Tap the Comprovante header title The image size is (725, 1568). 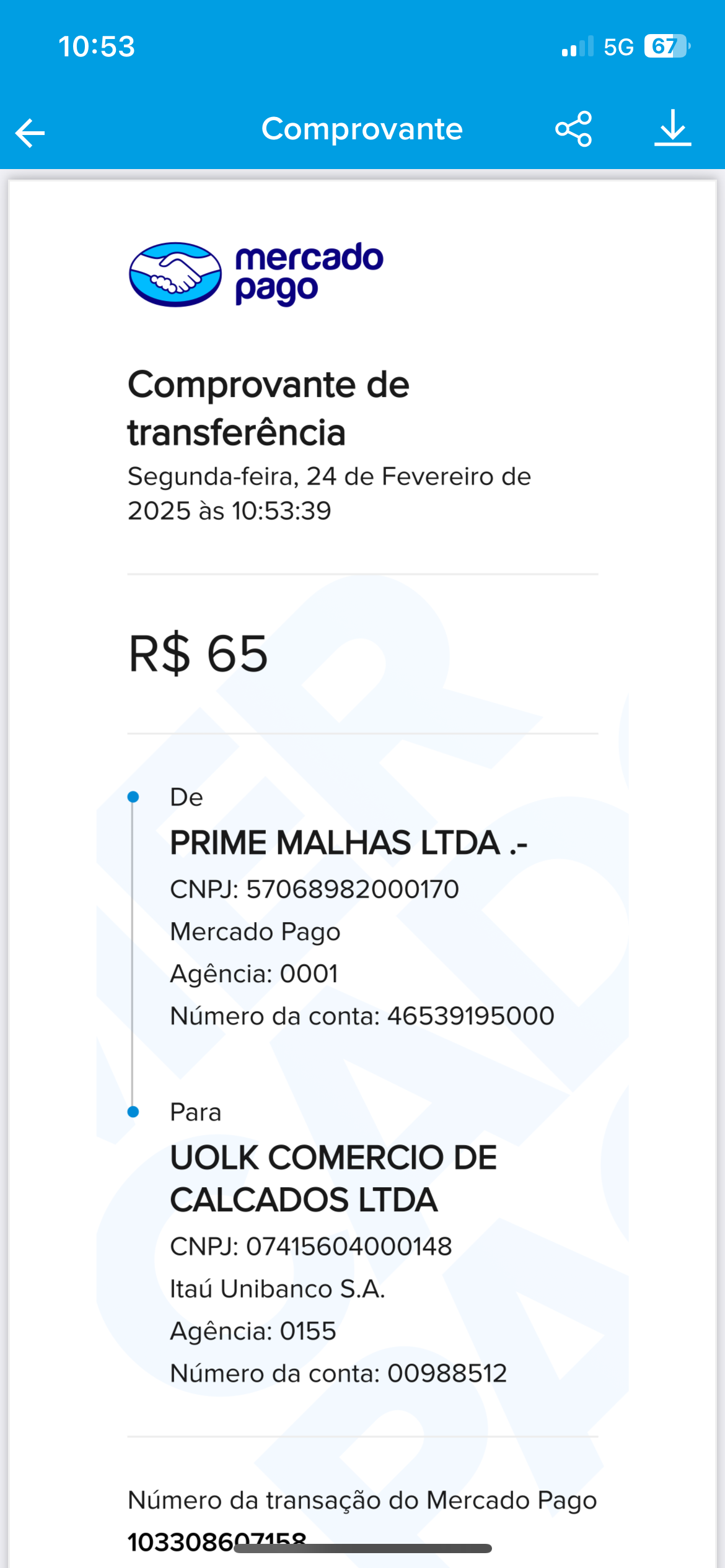tap(362, 129)
